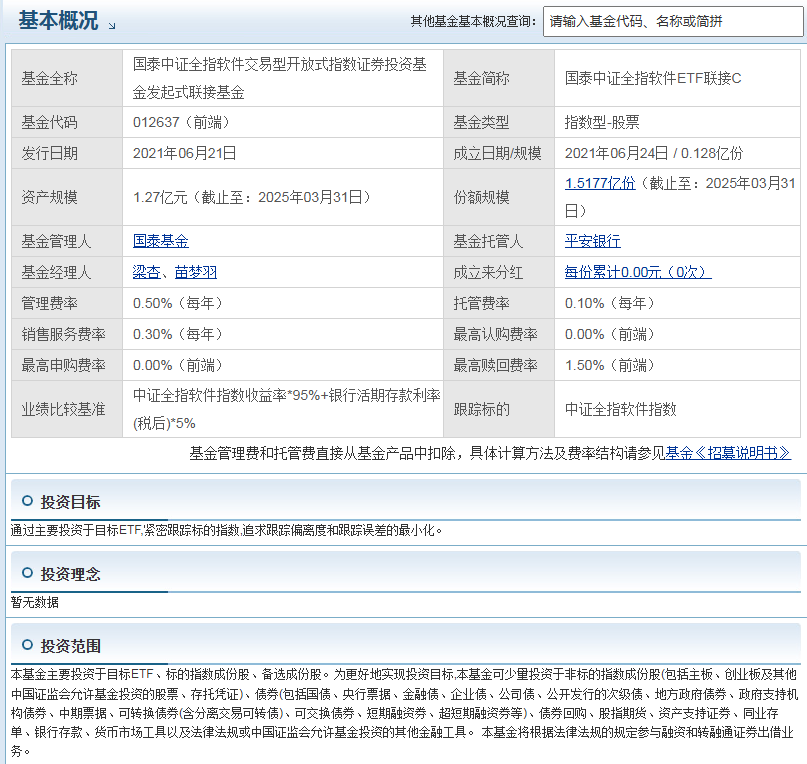The width and height of the screenshot is (807, 764).
Task: Click the circle bullet icon beside 投资范围
Action: 27,645
